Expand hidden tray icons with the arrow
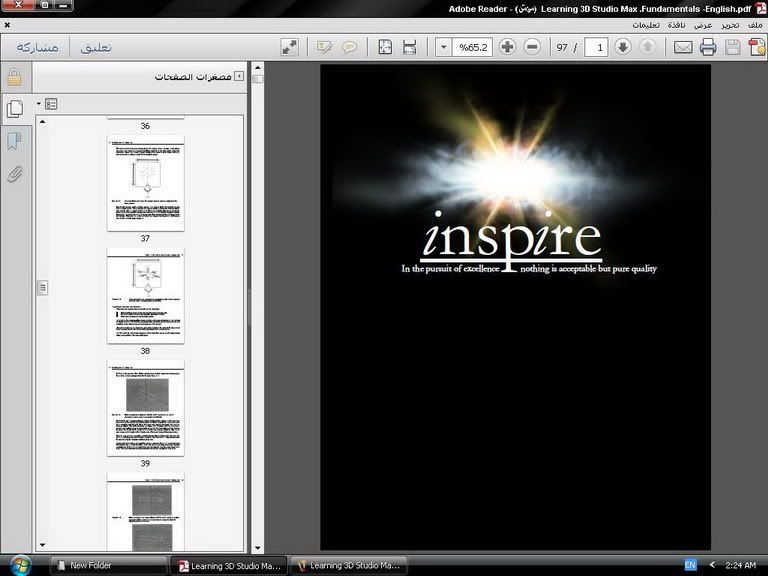 click(x=712, y=565)
